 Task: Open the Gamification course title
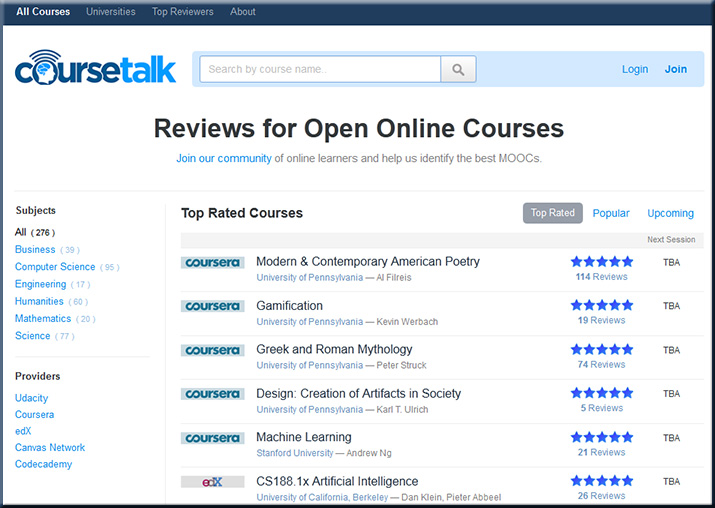(290, 306)
